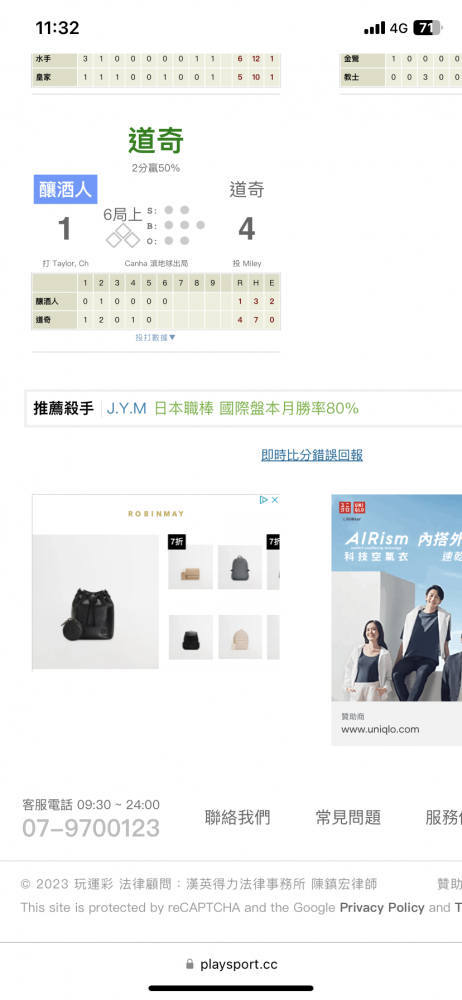Tap the lock icon beside playsport.cc

(x=190, y=964)
